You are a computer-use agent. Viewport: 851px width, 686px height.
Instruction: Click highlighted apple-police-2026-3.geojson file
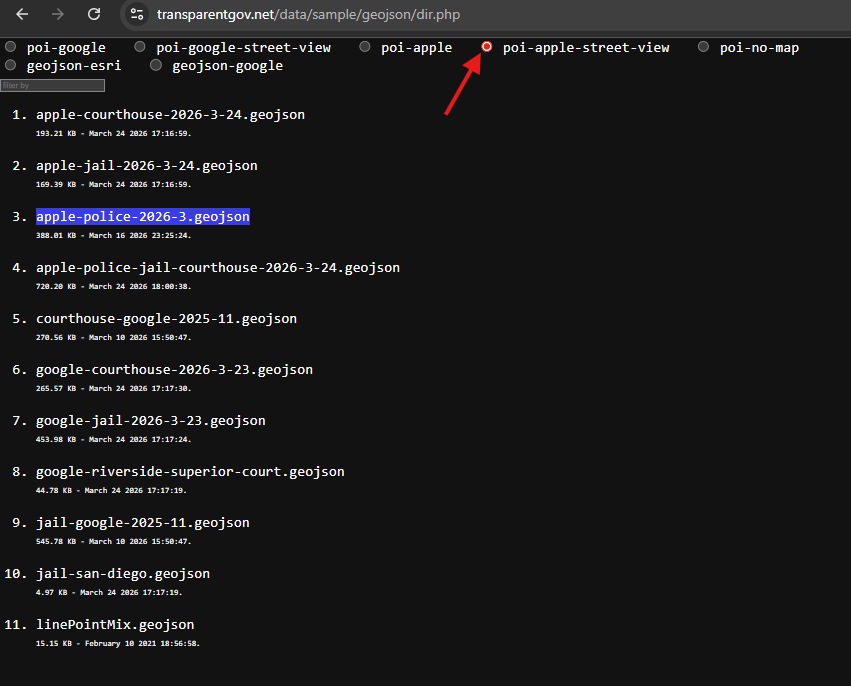142,217
